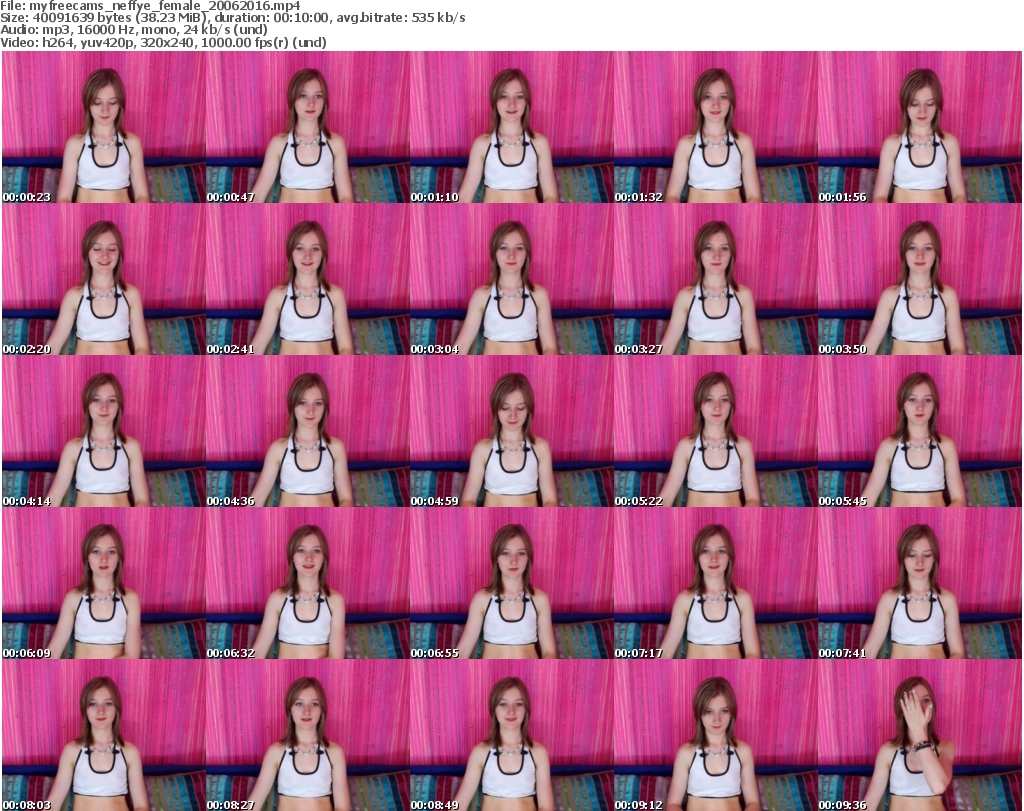Screen dimensions: 1024x811
Task: Choose the frame stamped 00:03:50
Action: click(x=920, y=279)
